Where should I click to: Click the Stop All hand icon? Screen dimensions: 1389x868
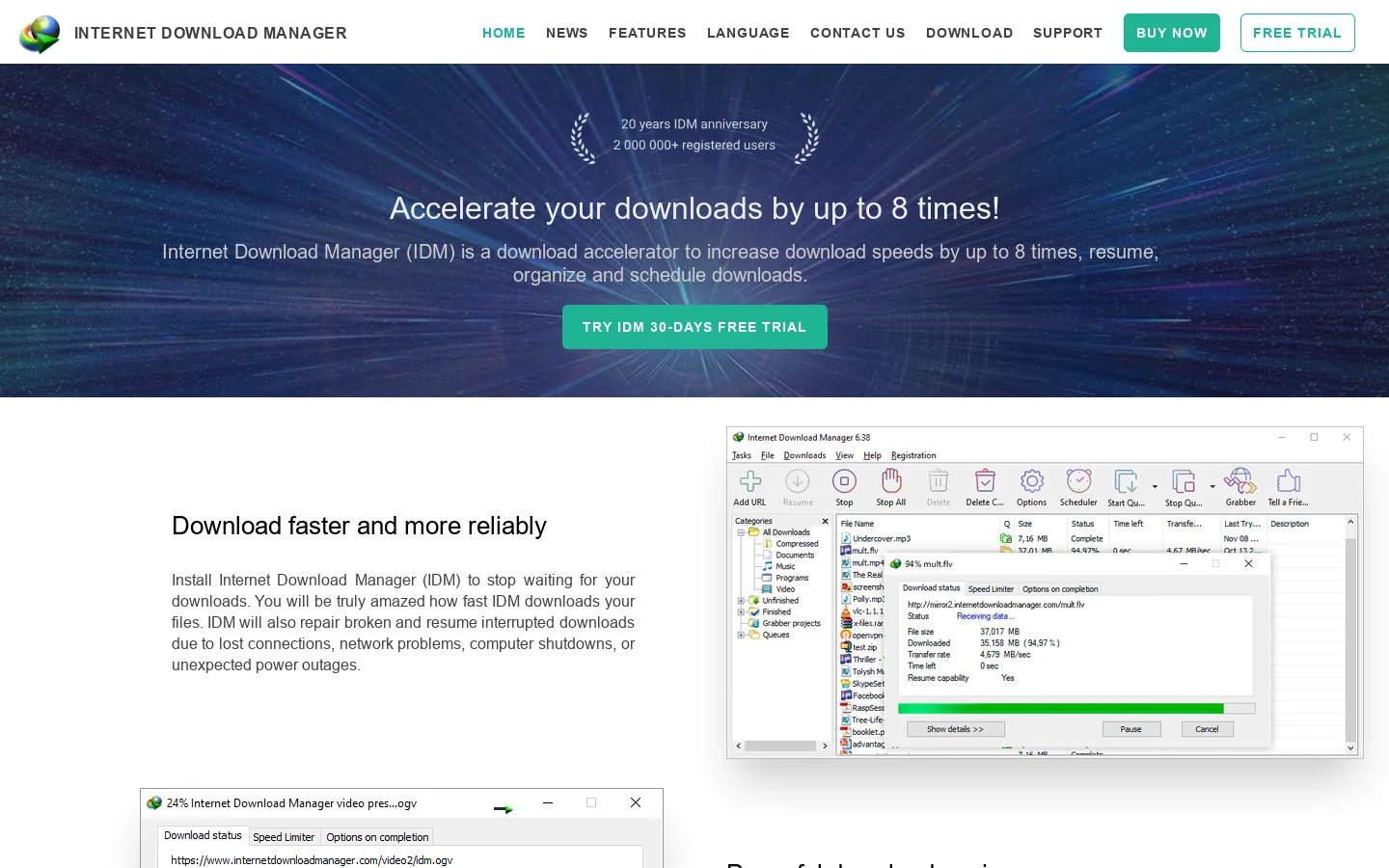(x=891, y=480)
